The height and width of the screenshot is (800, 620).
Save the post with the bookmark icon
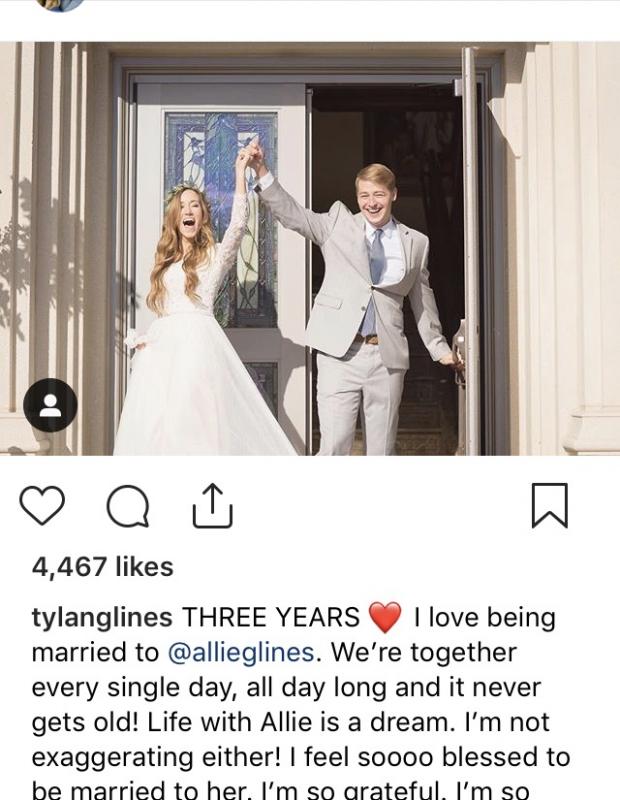pyautogui.click(x=550, y=505)
